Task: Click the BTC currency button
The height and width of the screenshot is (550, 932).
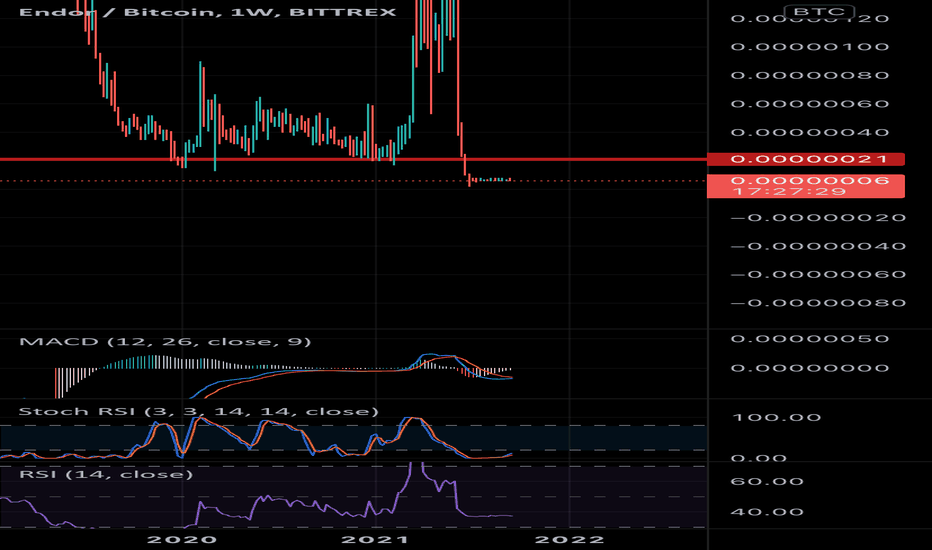Action: (x=820, y=11)
